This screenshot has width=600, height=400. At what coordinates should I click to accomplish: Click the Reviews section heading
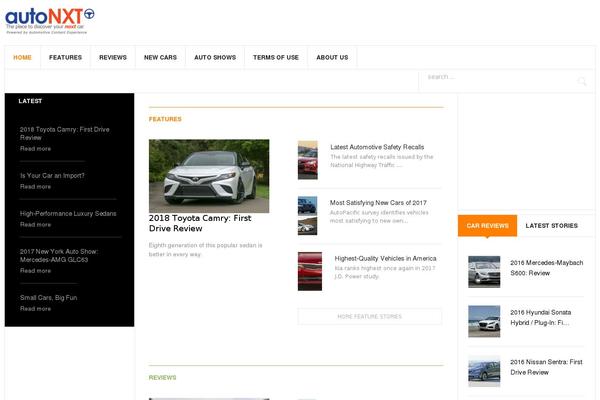point(163,377)
